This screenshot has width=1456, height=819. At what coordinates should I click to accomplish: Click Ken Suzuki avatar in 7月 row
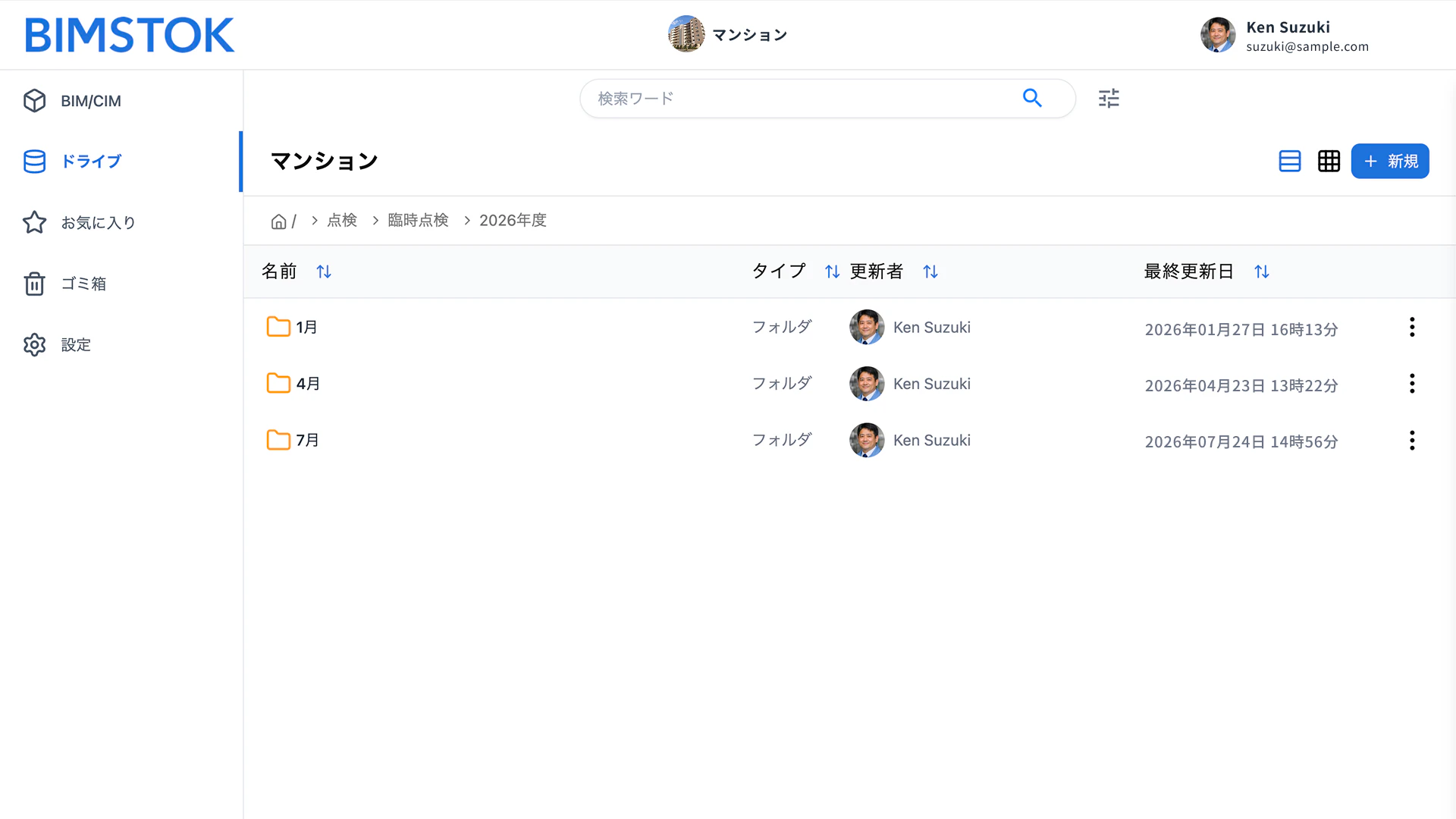867,440
